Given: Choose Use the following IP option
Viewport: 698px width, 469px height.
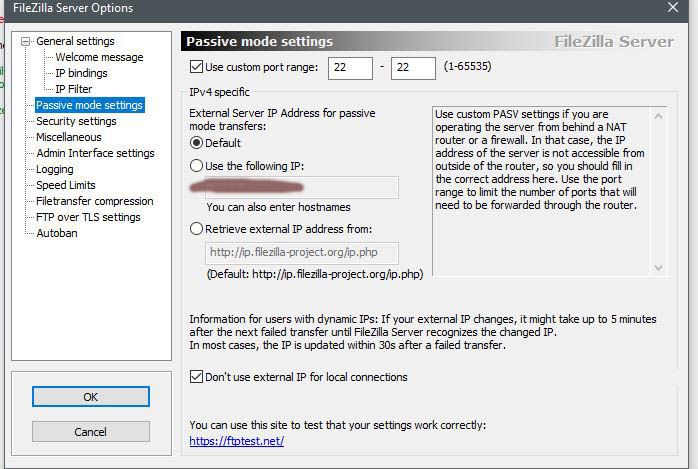Looking at the screenshot, I should click(x=196, y=165).
